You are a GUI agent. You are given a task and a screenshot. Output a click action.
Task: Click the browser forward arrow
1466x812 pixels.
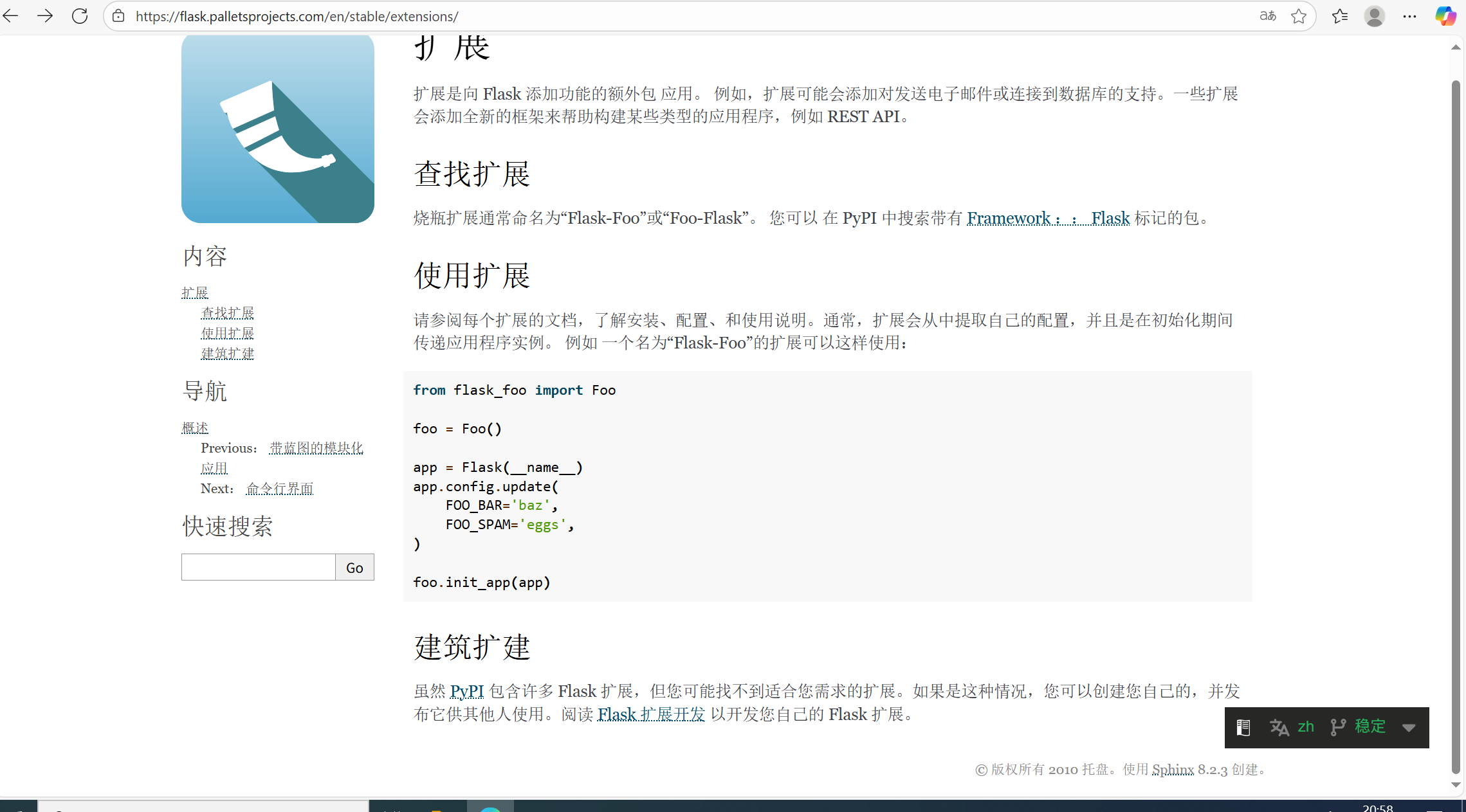[x=45, y=16]
